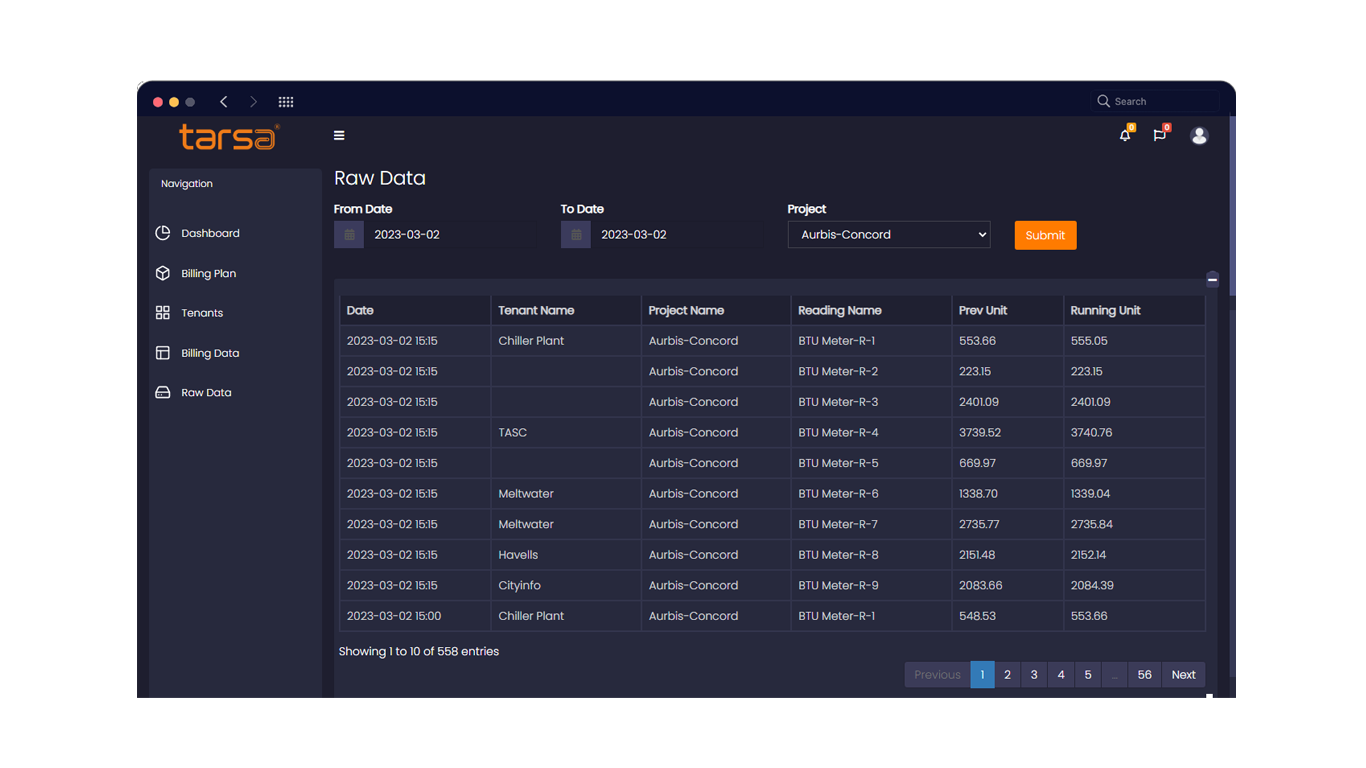Image resolution: width=1366 pixels, height=768 pixels.
Task: Select Billing Plan in the sidebar
Action: (208, 273)
